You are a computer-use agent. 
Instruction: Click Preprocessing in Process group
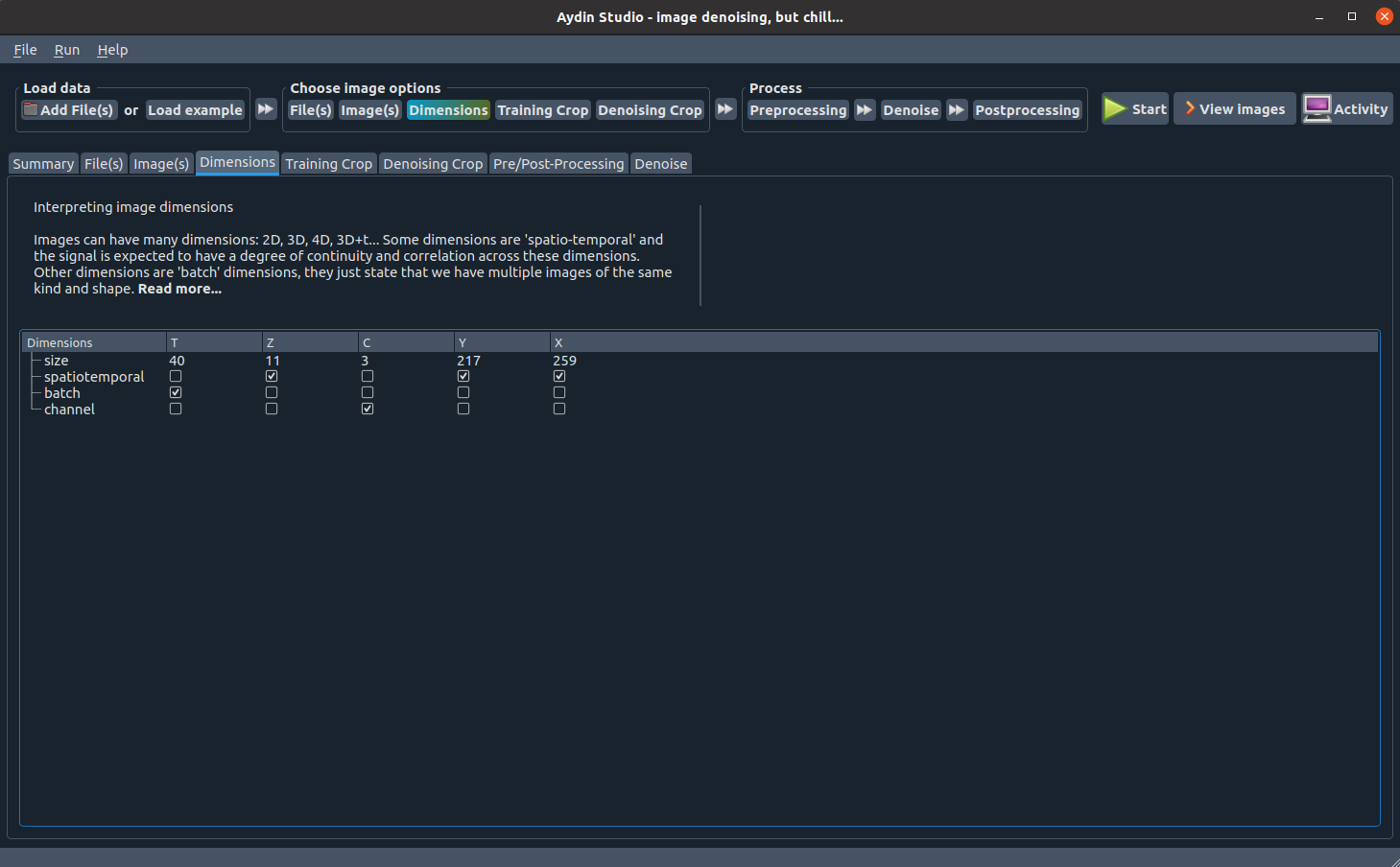[798, 110]
